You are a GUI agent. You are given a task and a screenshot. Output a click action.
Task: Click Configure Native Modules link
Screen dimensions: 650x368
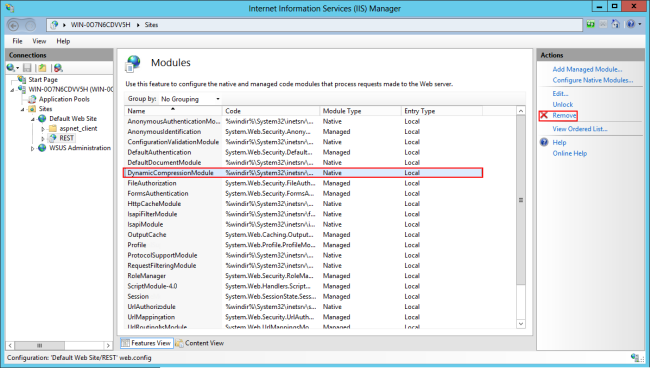592,80
